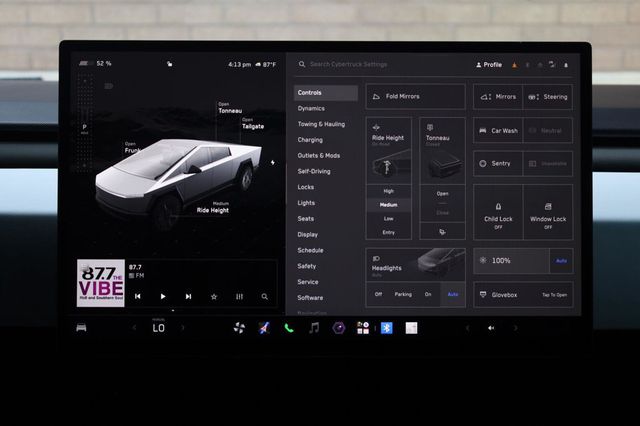Increase temperature with right chevron near LO

[x=183, y=328]
